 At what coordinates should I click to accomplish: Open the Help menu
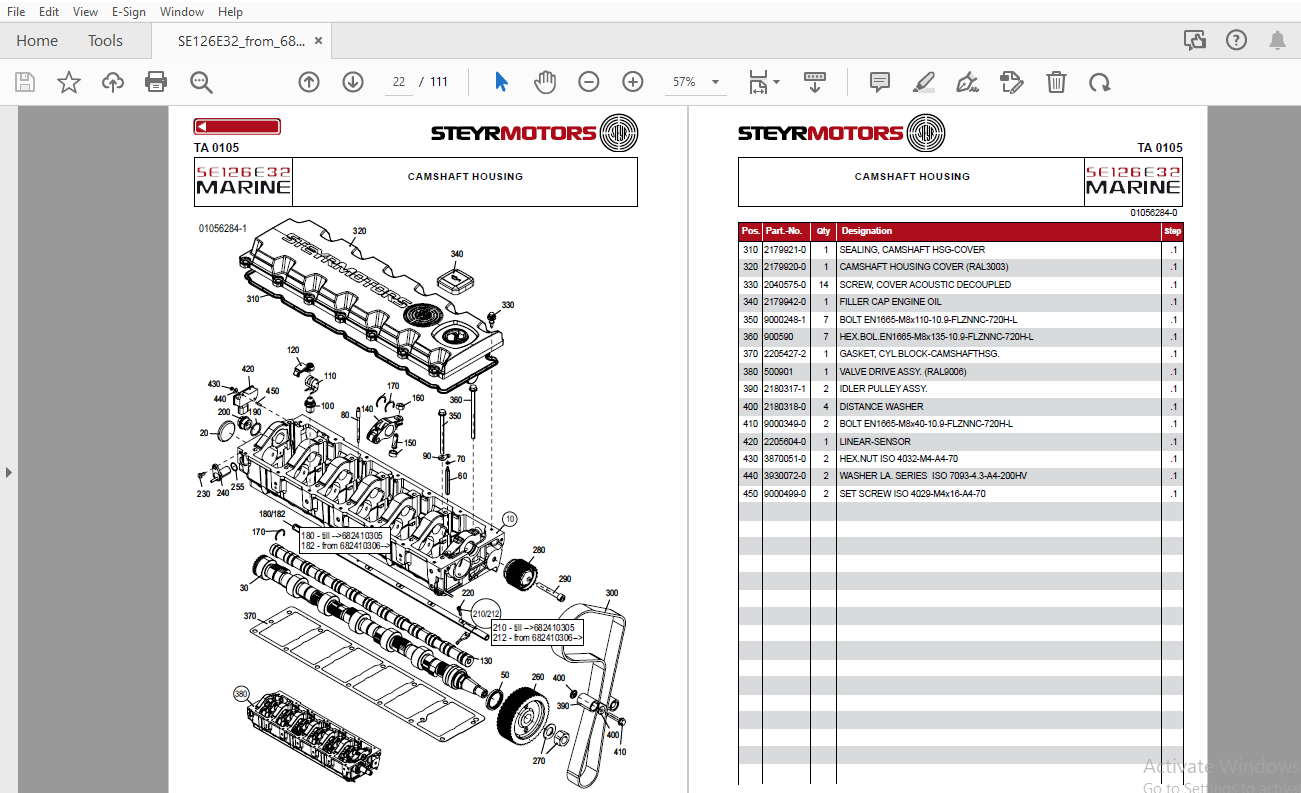230,11
